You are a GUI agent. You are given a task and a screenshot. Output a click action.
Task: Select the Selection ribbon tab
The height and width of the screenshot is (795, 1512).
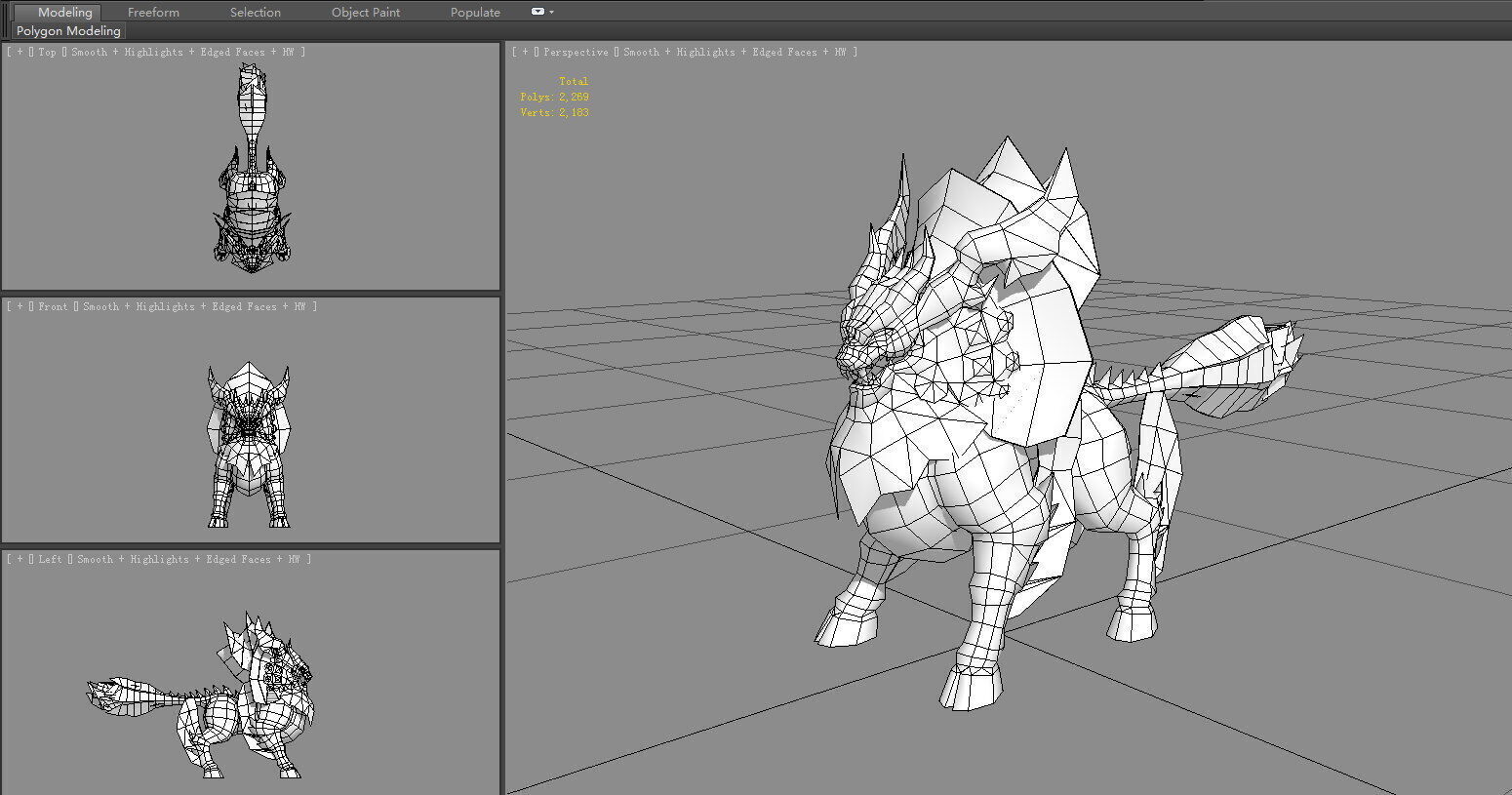pos(255,12)
